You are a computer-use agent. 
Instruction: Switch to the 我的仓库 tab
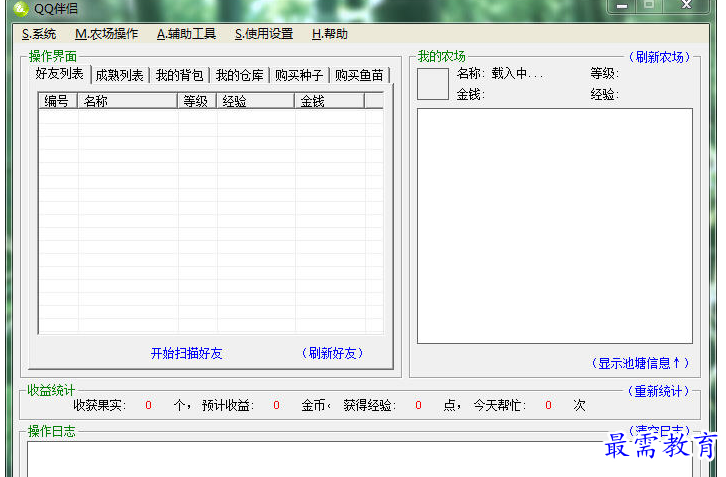tap(239, 75)
